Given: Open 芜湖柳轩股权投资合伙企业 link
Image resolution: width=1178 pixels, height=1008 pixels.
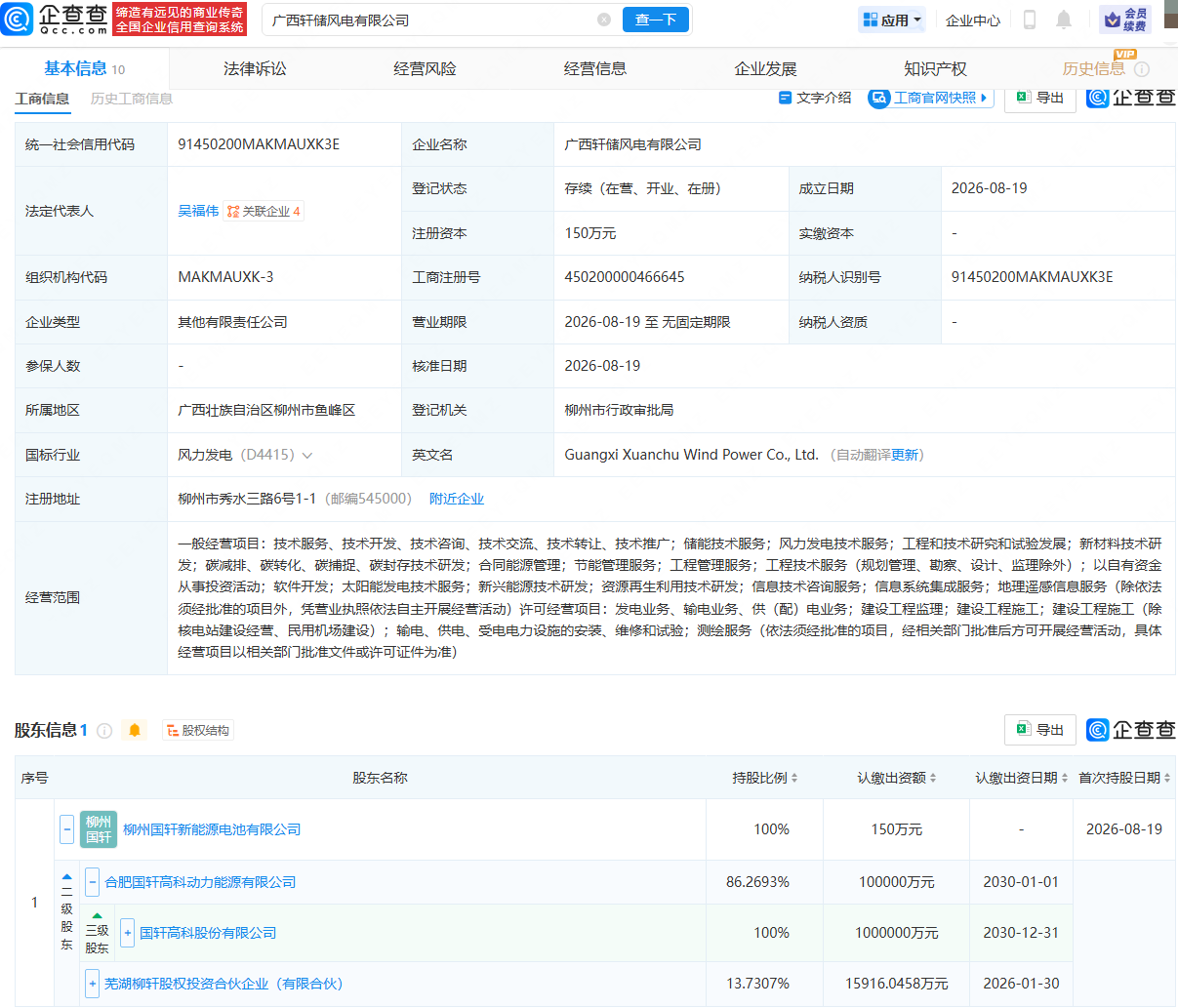Looking at the screenshot, I should 223,984.
